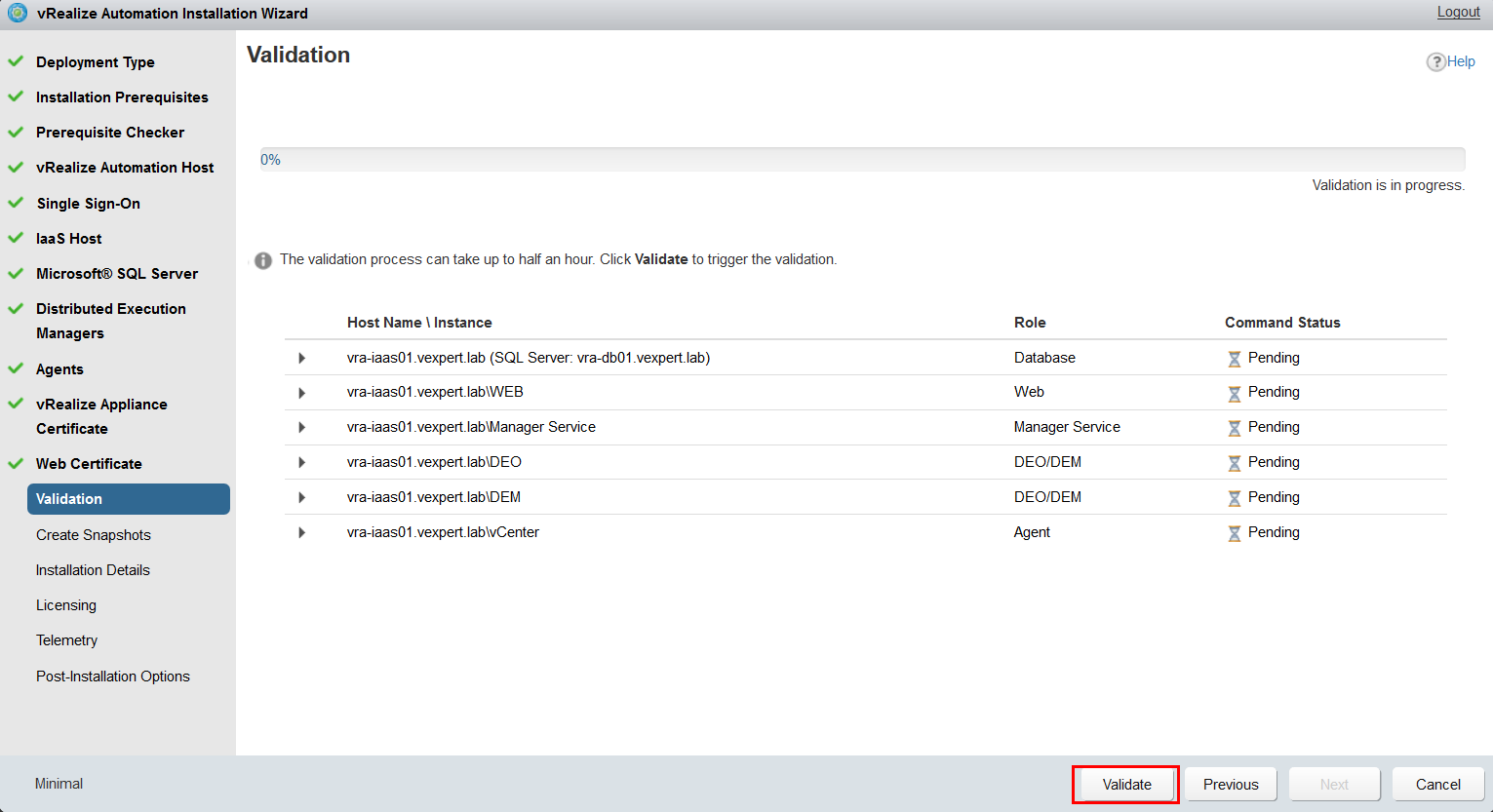Click hourglass icon in Database row
1493x812 pixels.
[x=1235, y=359]
